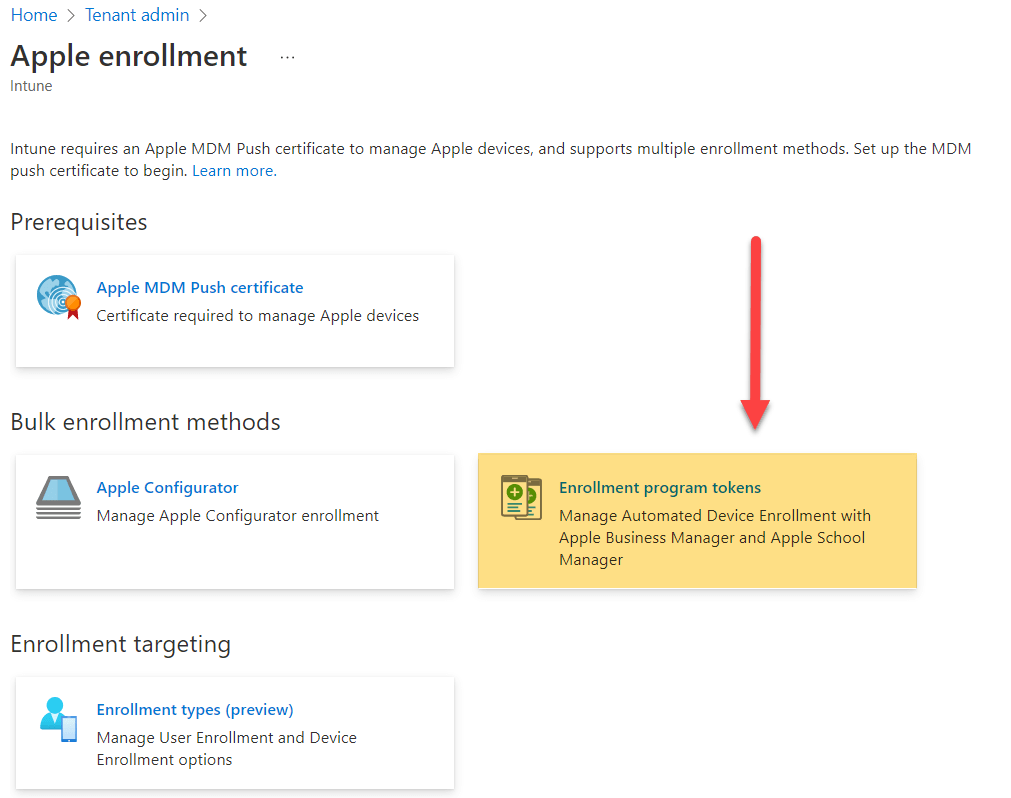Open the Learn more link
This screenshot has width=1011, height=798.
pos(234,171)
